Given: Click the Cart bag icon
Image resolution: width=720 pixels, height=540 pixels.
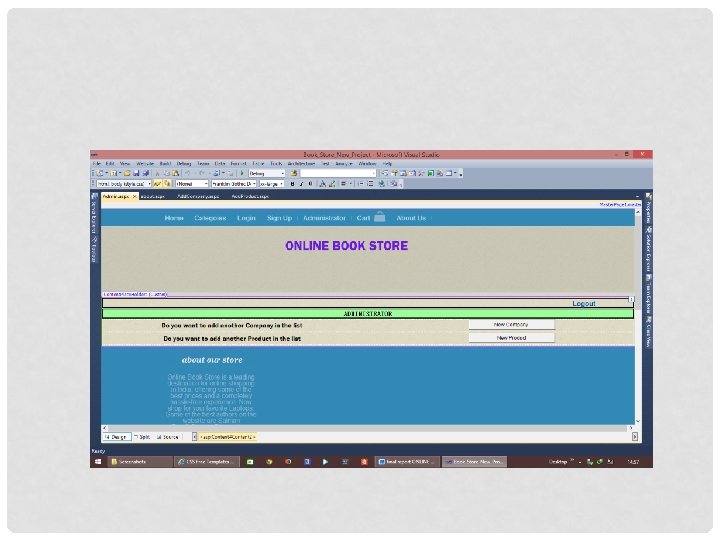Looking at the screenshot, I should point(379,216).
